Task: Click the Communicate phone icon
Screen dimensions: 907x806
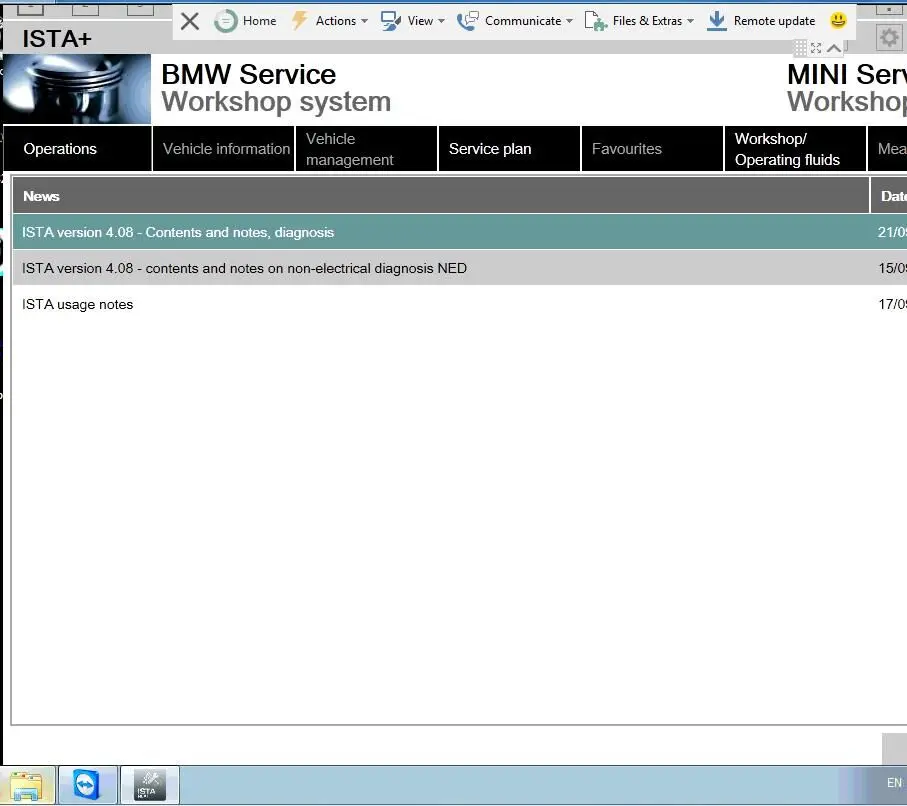Action: 467,21
